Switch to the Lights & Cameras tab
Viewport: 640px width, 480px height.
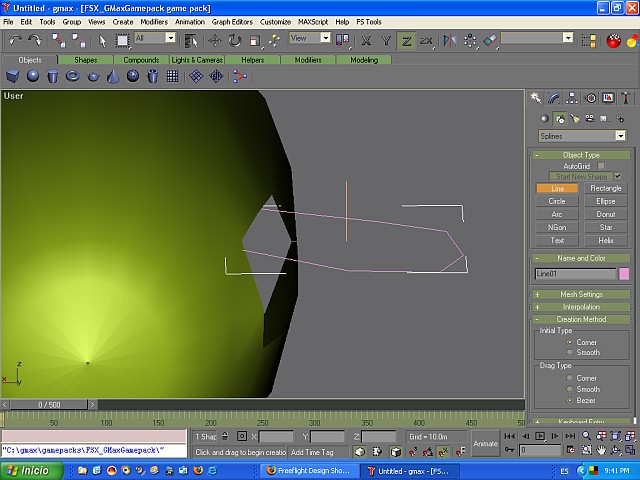pos(196,60)
